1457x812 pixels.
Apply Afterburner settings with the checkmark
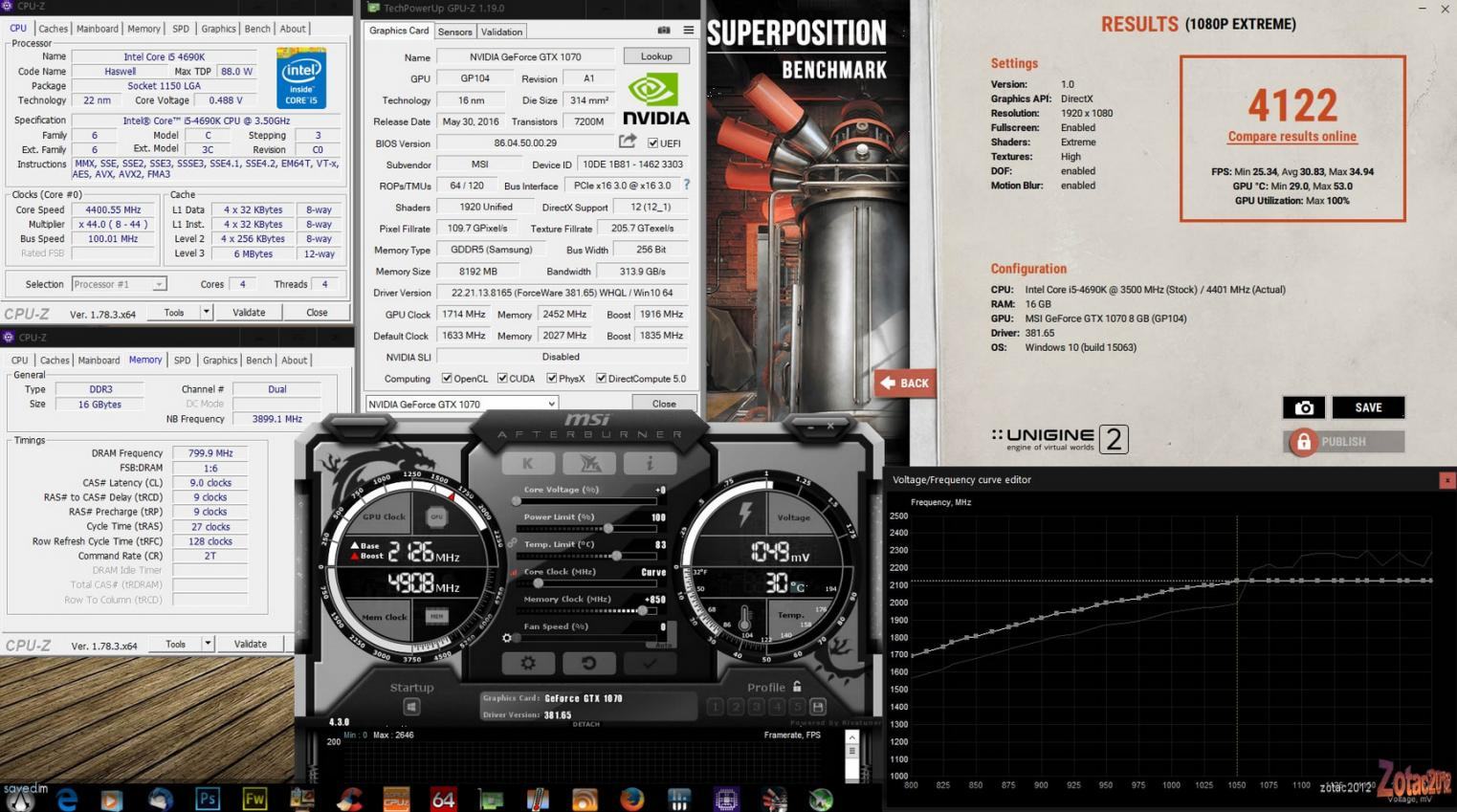[x=650, y=662]
